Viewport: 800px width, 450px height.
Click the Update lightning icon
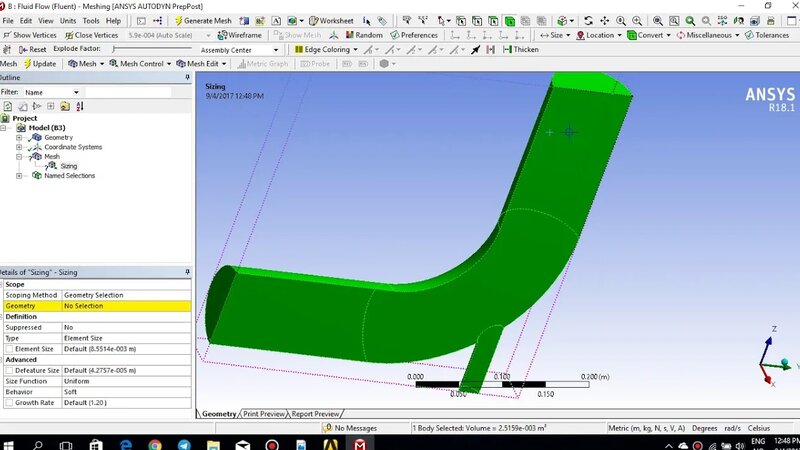pyautogui.click(x=28, y=64)
